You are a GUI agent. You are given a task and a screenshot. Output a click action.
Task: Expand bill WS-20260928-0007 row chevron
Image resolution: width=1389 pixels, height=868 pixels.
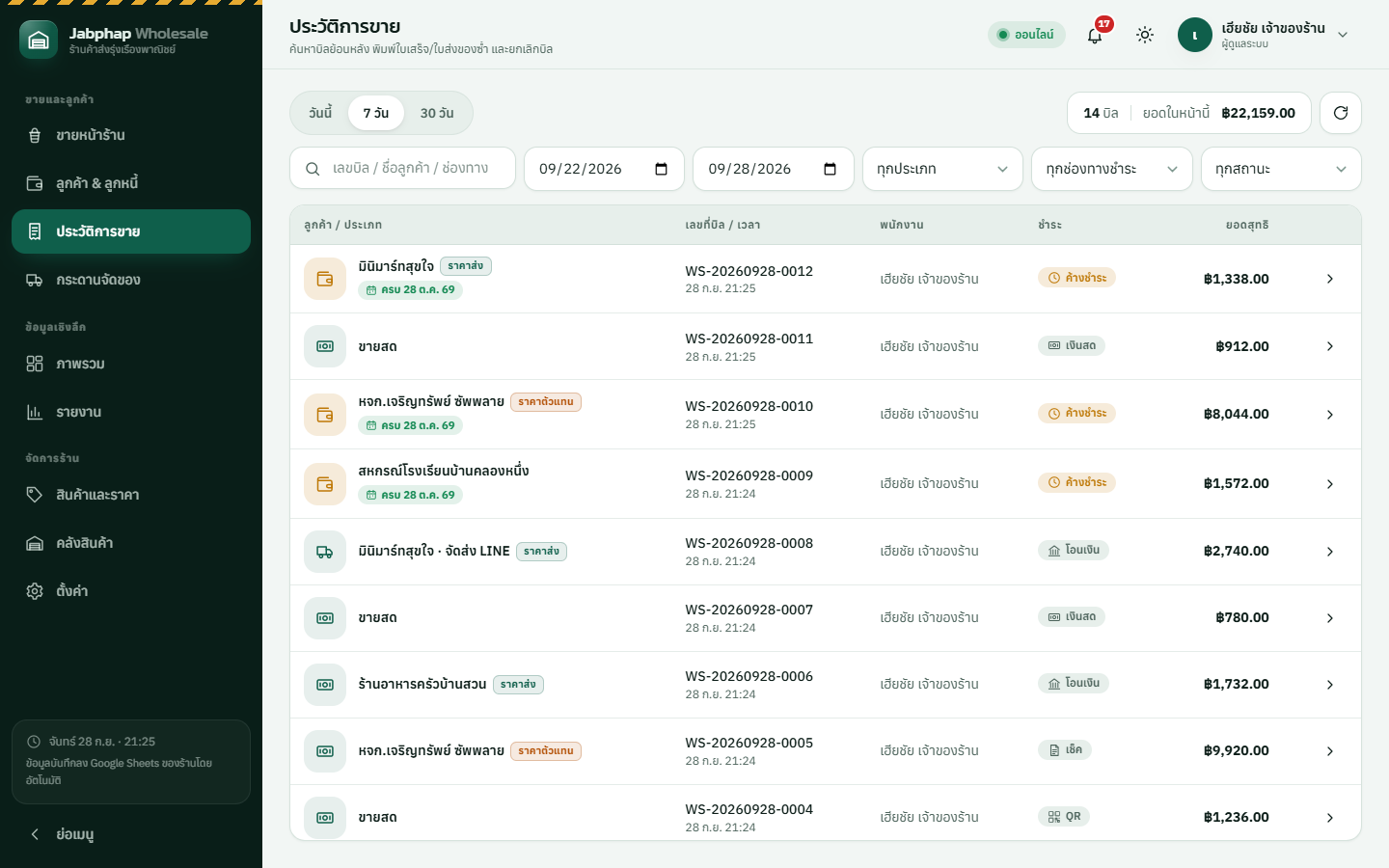tap(1330, 618)
